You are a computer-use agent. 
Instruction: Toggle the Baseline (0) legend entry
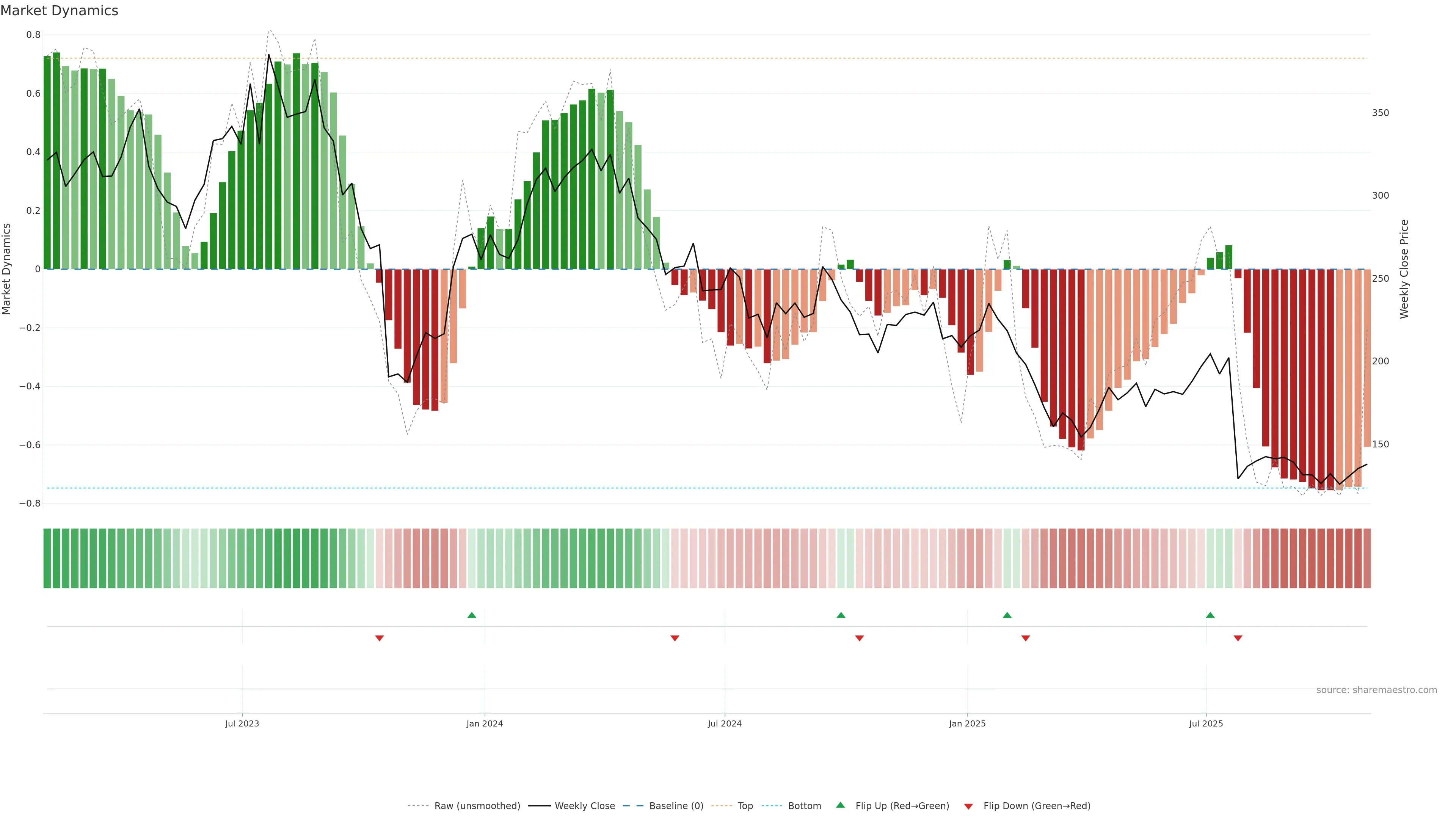676,806
